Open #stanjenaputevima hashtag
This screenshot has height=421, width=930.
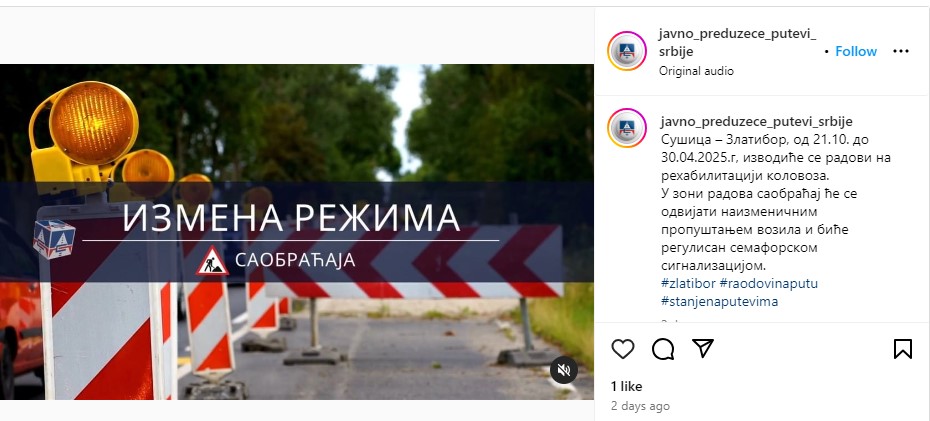point(719,301)
